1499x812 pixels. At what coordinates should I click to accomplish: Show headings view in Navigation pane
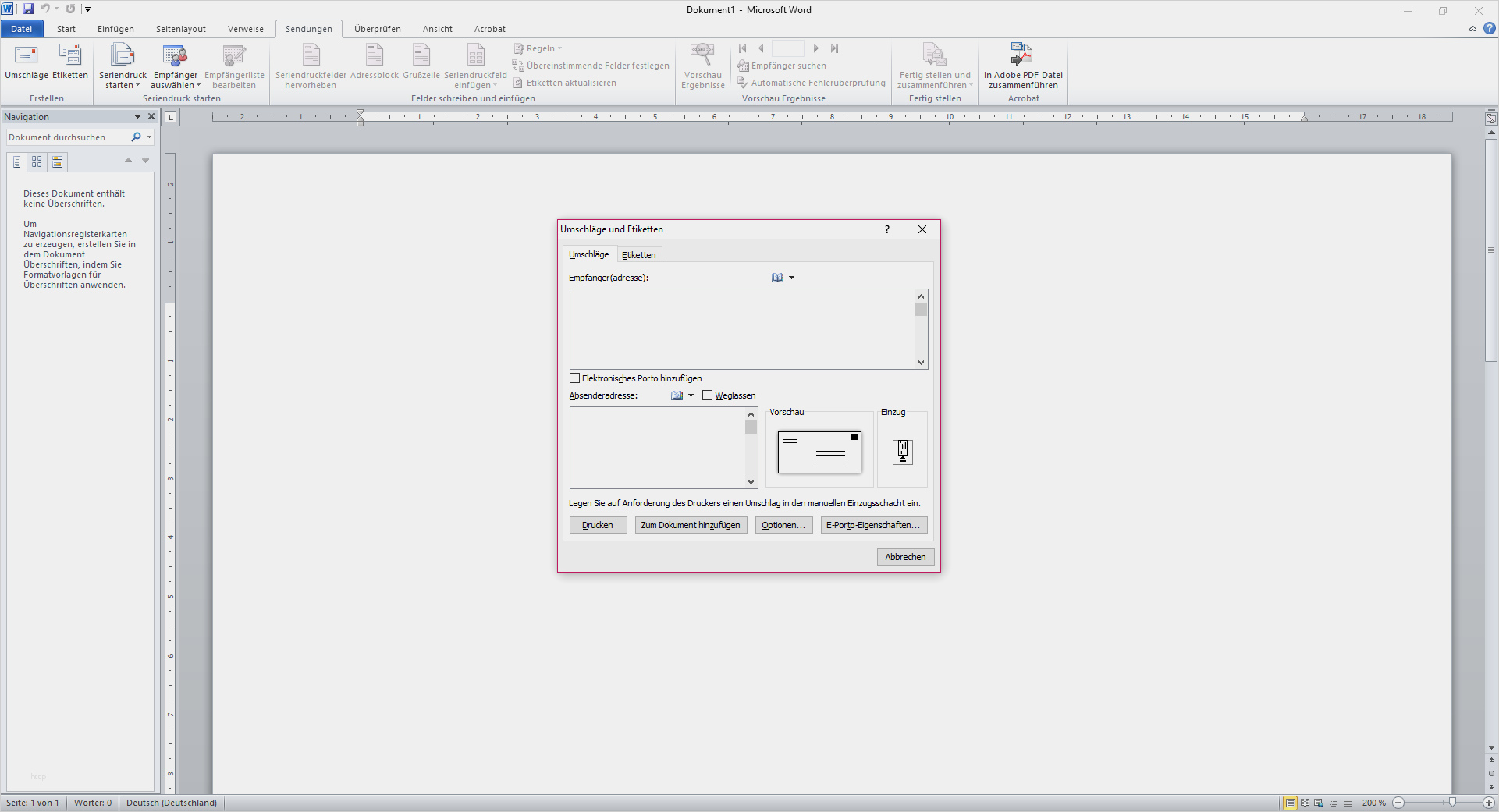[x=16, y=161]
